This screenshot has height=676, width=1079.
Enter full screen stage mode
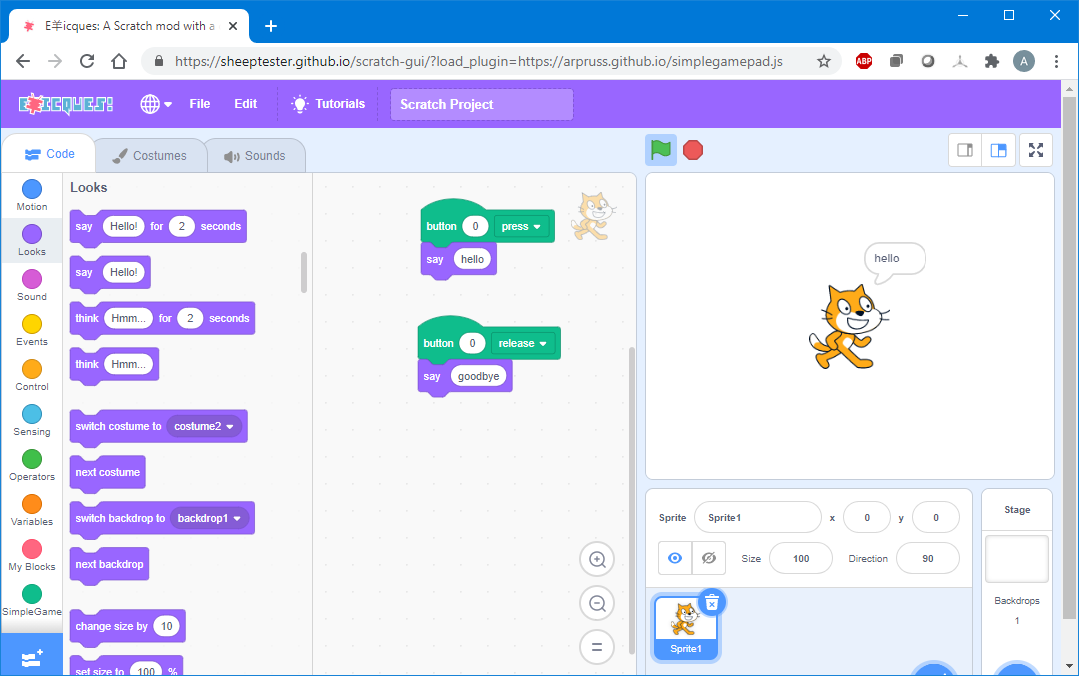pyautogui.click(x=1036, y=149)
